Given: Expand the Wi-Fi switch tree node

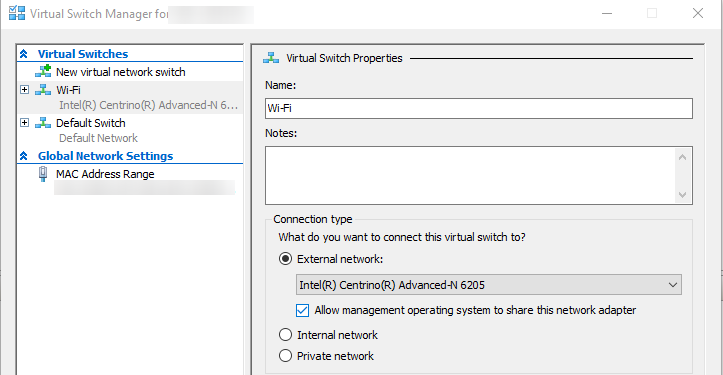Looking at the screenshot, I should [24, 89].
